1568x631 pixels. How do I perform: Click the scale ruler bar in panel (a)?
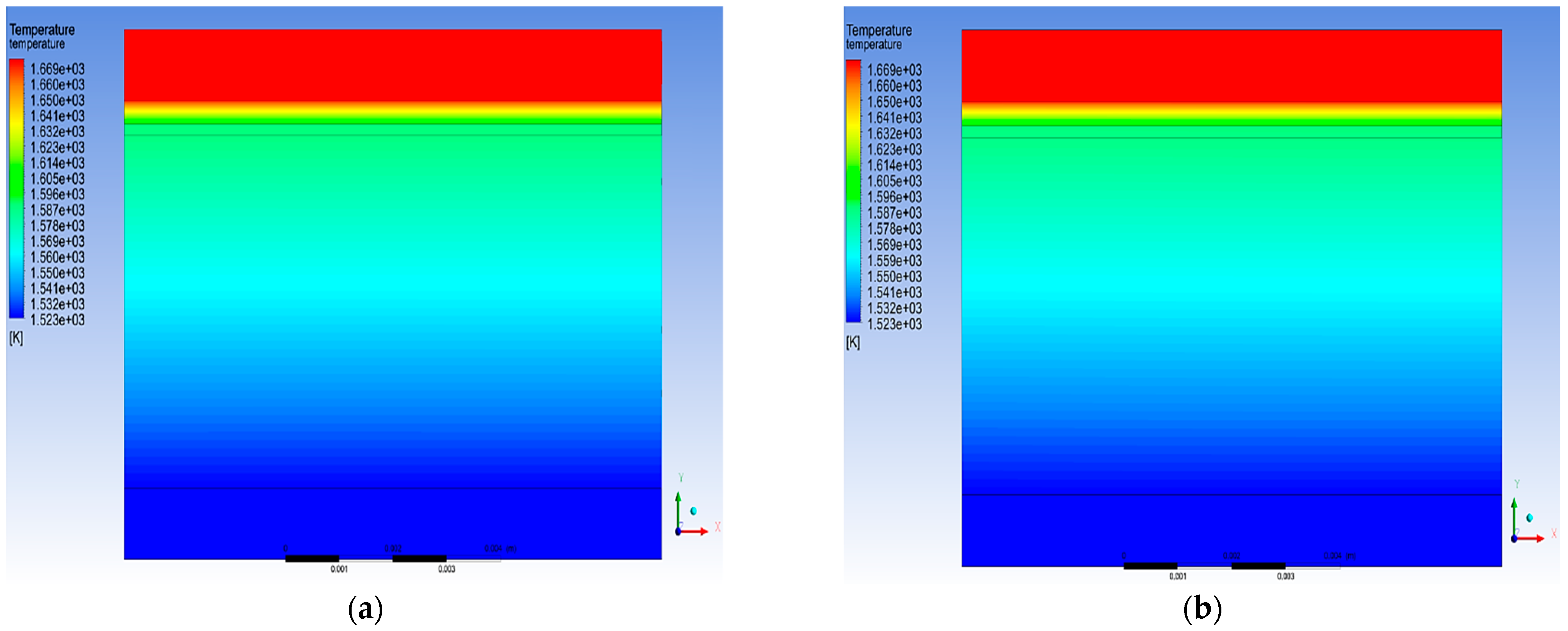393,558
